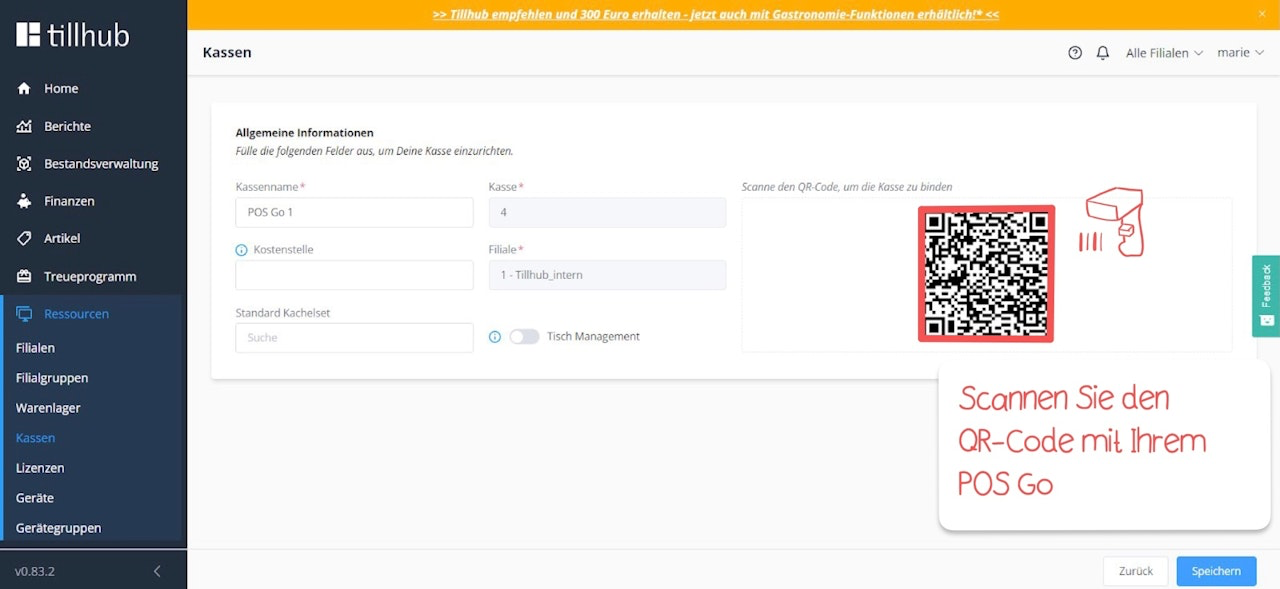Viewport: 1280px width, 589px height.
Task: Click the Kasse number field
Action: pos(607,212)
